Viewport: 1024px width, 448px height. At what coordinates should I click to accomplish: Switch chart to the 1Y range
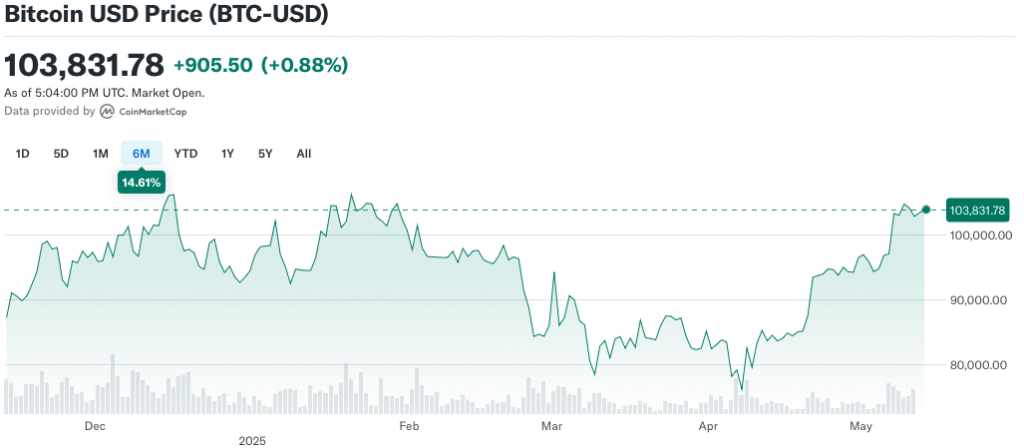227,153
